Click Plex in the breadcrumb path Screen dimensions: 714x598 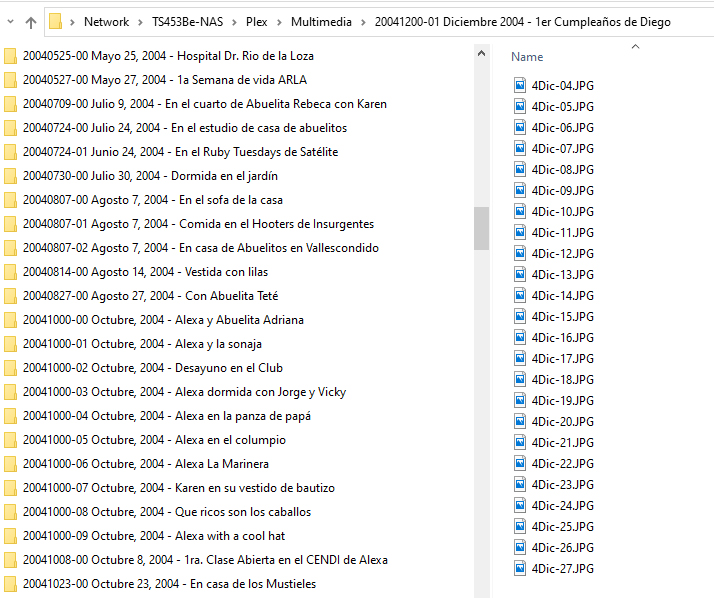[x=256, y=22]
